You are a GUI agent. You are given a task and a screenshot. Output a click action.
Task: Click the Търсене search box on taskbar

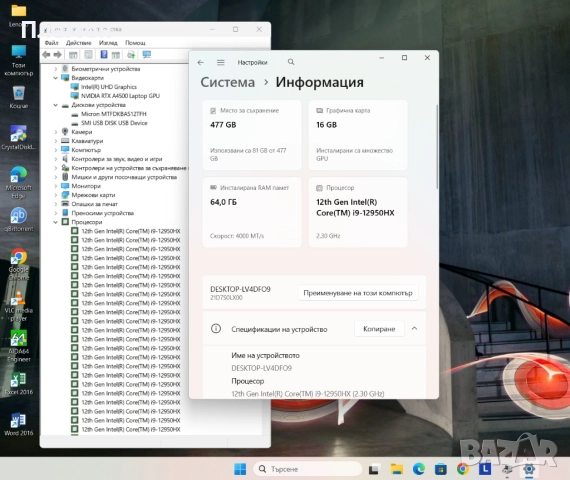[308, 469]
